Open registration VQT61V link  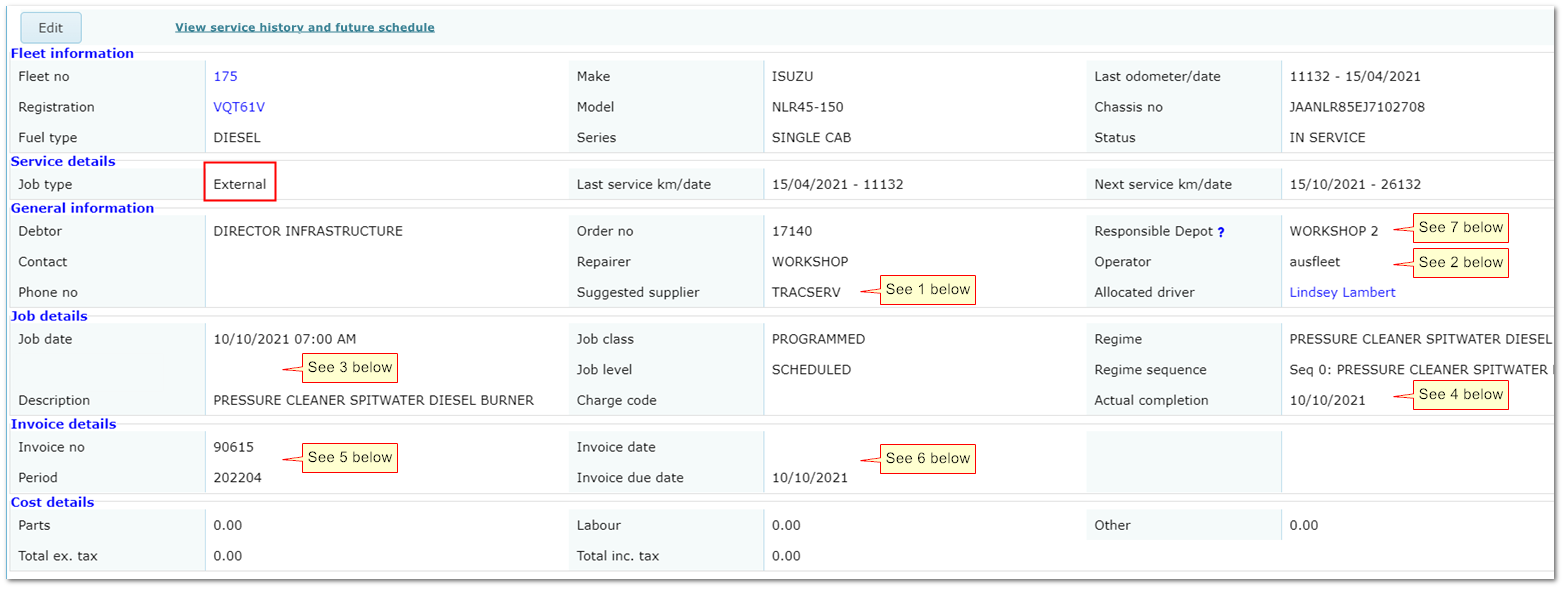pos(239,107)
